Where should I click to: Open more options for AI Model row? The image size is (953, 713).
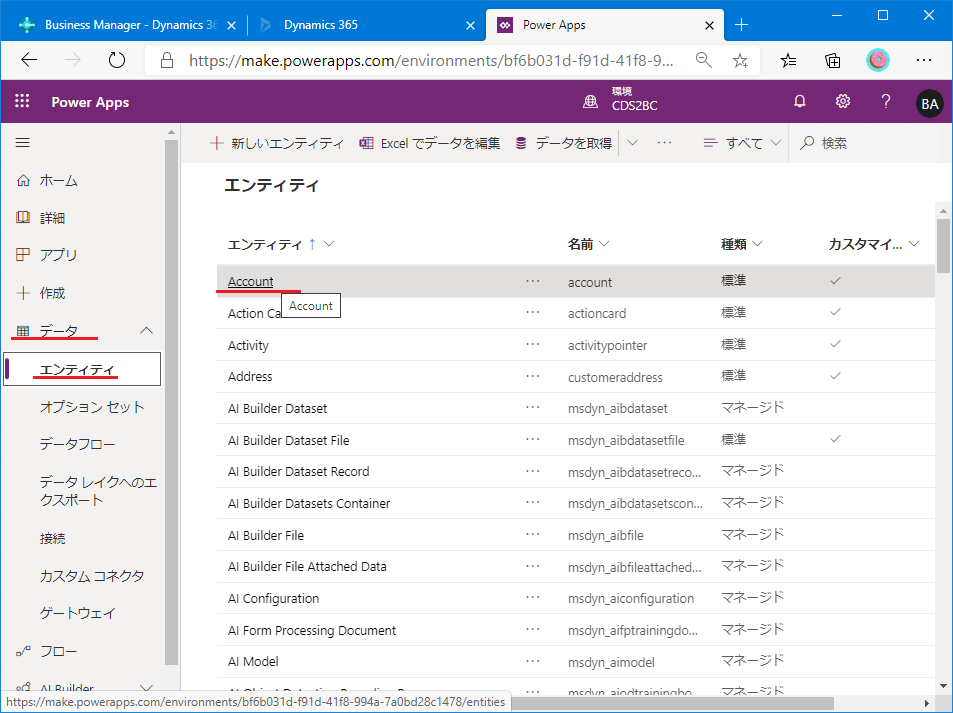pyautogui.click(x=533, y=661)
